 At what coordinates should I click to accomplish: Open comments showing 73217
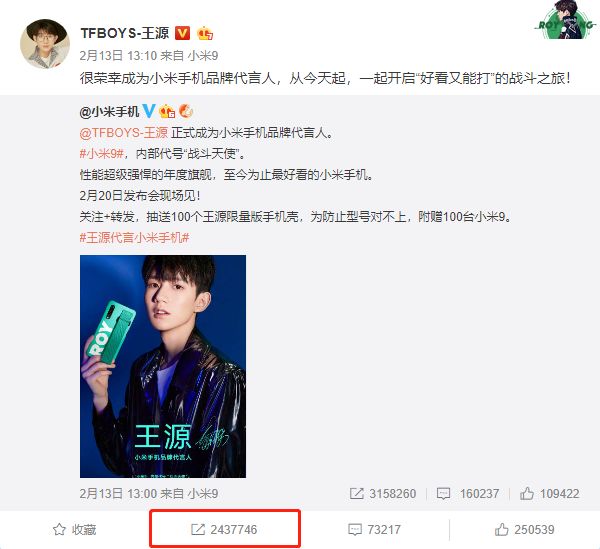coord(374,529)
